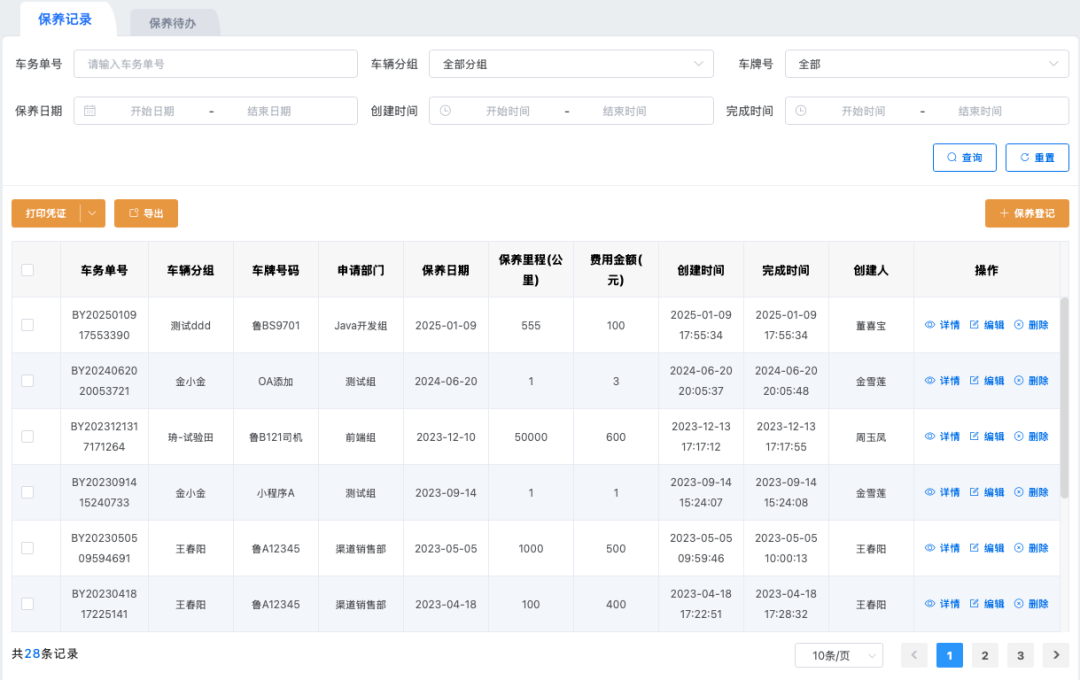The width and height of the screenshot is (1080, 680).
Task: Switch to the 保养记录 tab
Action: point(65,19)
